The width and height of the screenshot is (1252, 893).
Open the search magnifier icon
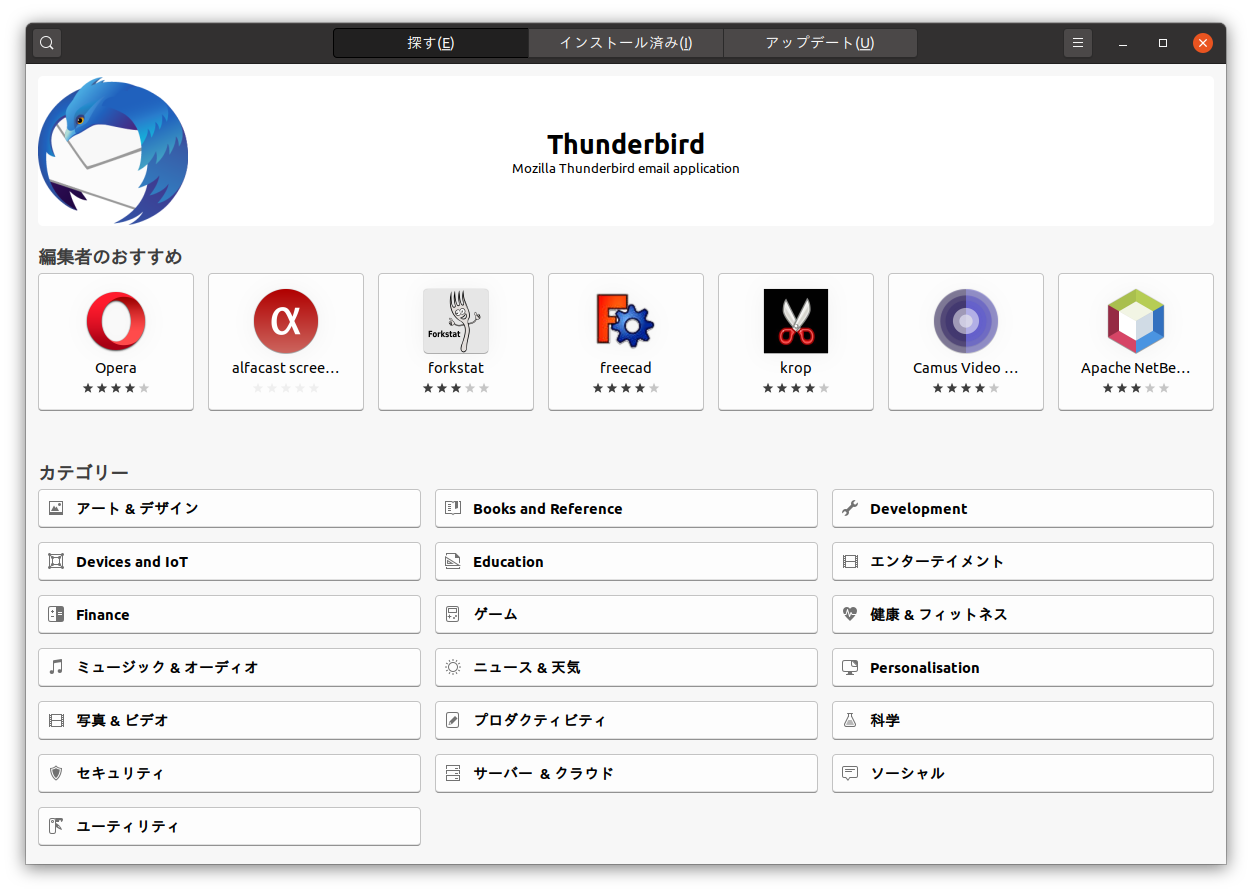(x=47, y=43)
